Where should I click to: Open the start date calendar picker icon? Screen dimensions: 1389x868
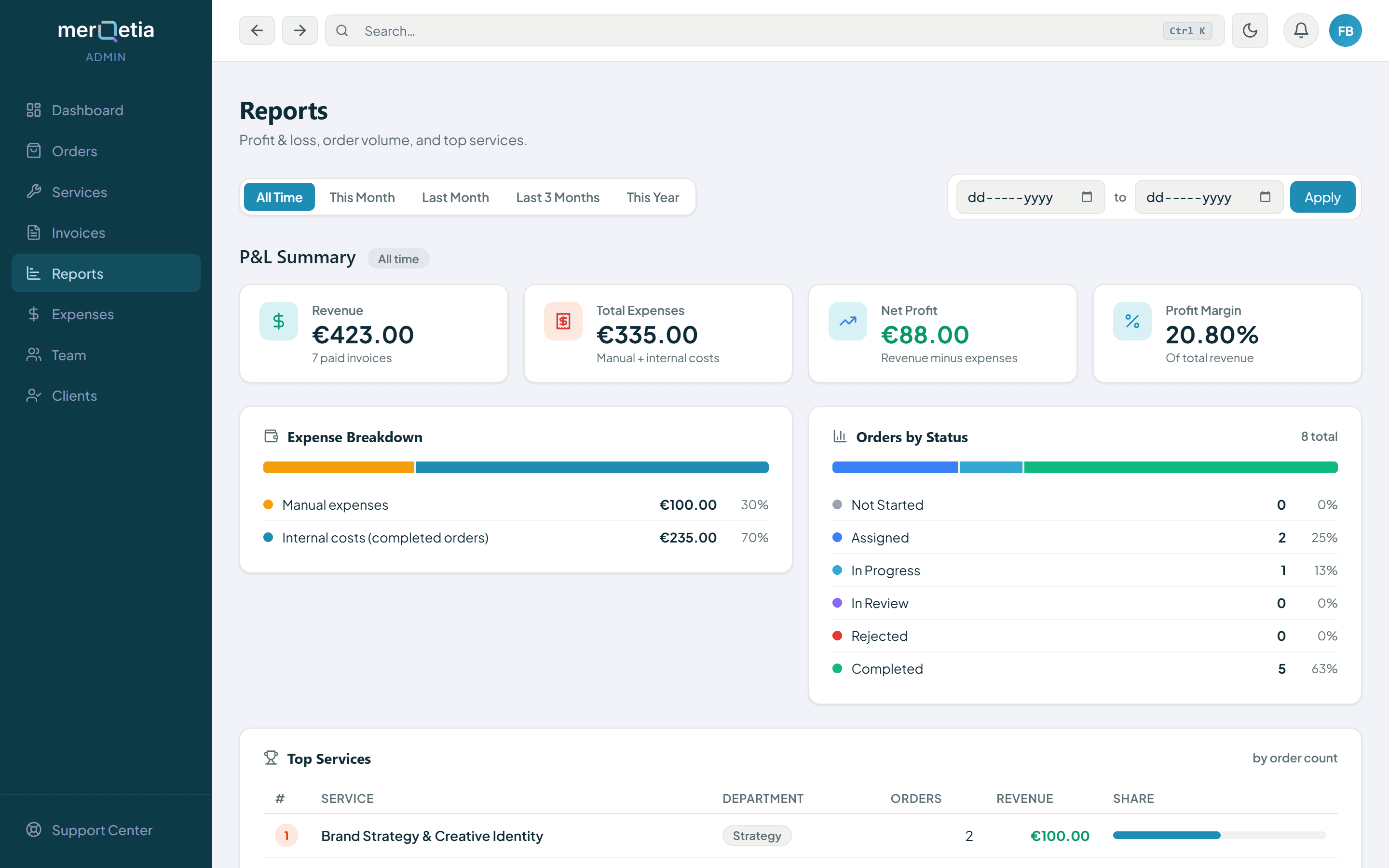pos(1087,197)
